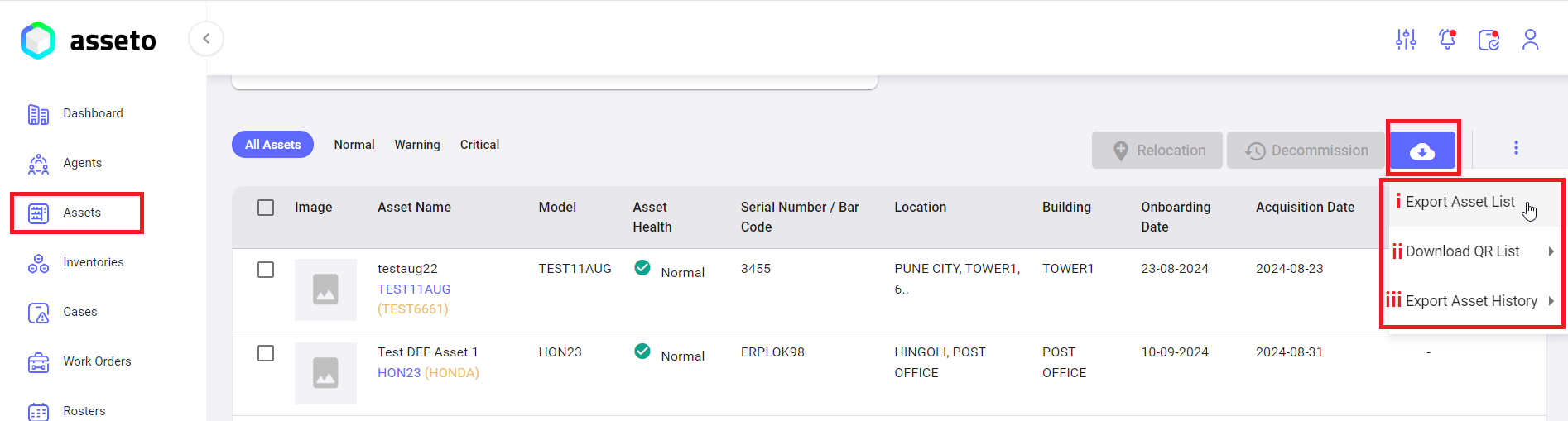Open Inventories from the sidebar
The width and height of the screenshot is (1568, 421).
pyautogui.click(x=93, y=262)
